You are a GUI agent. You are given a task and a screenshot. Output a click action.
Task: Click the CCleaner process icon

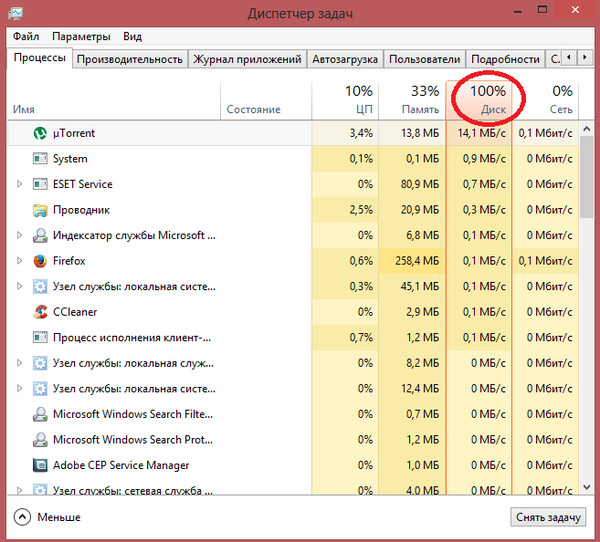[x=40, y=312]
